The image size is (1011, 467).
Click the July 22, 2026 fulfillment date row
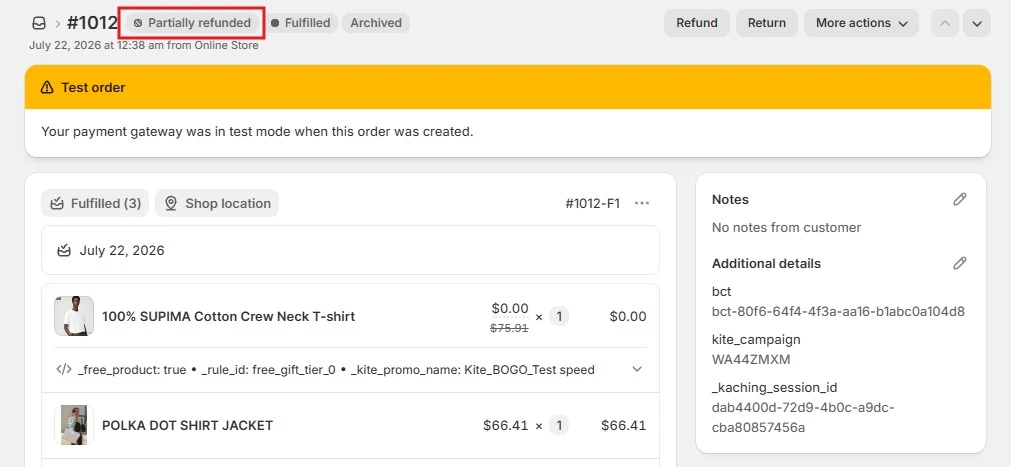point(350,250)
